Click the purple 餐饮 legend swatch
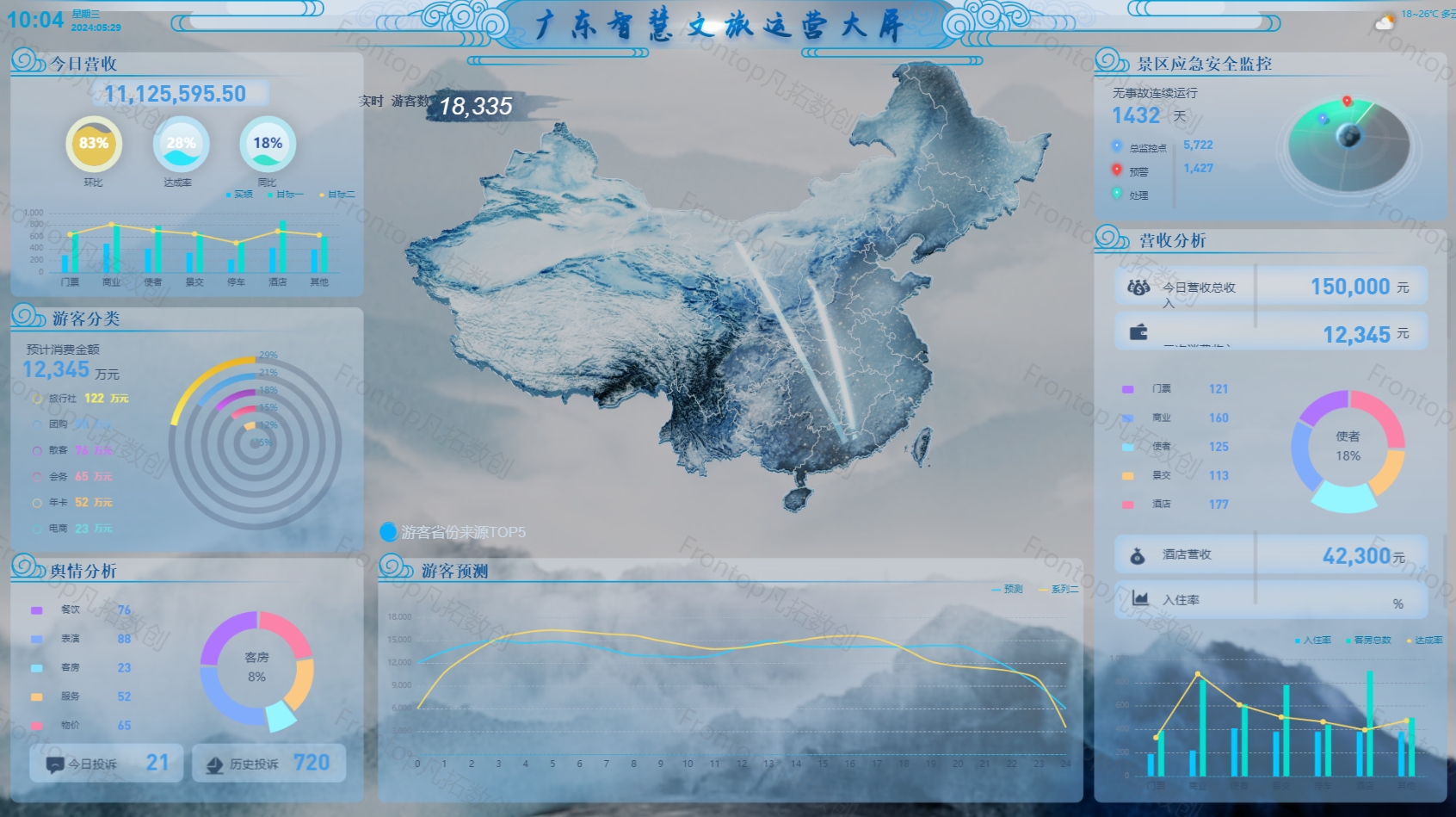This screenshot has height=817, width=1456. click(x=37, y=610)
